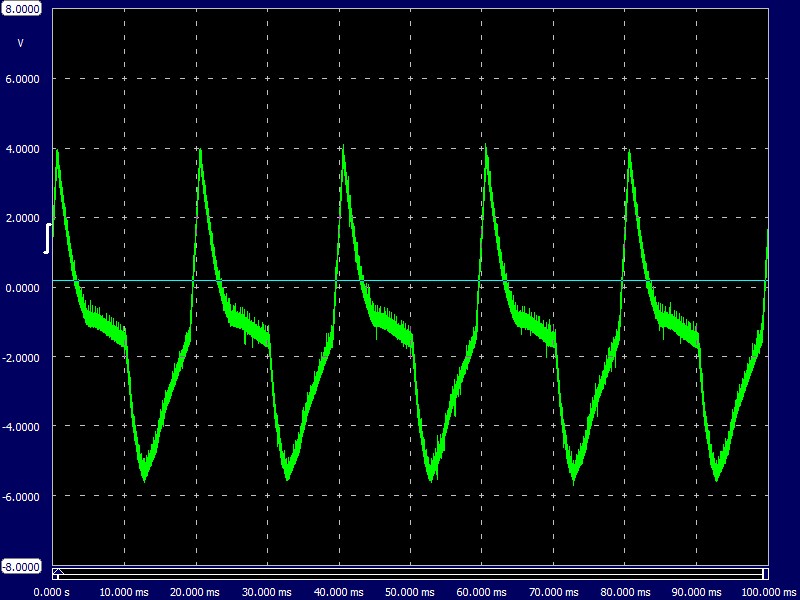Click the 30.000 ms time axis label
This screenshot has width=800, height=600.
[x=267, y=592]
